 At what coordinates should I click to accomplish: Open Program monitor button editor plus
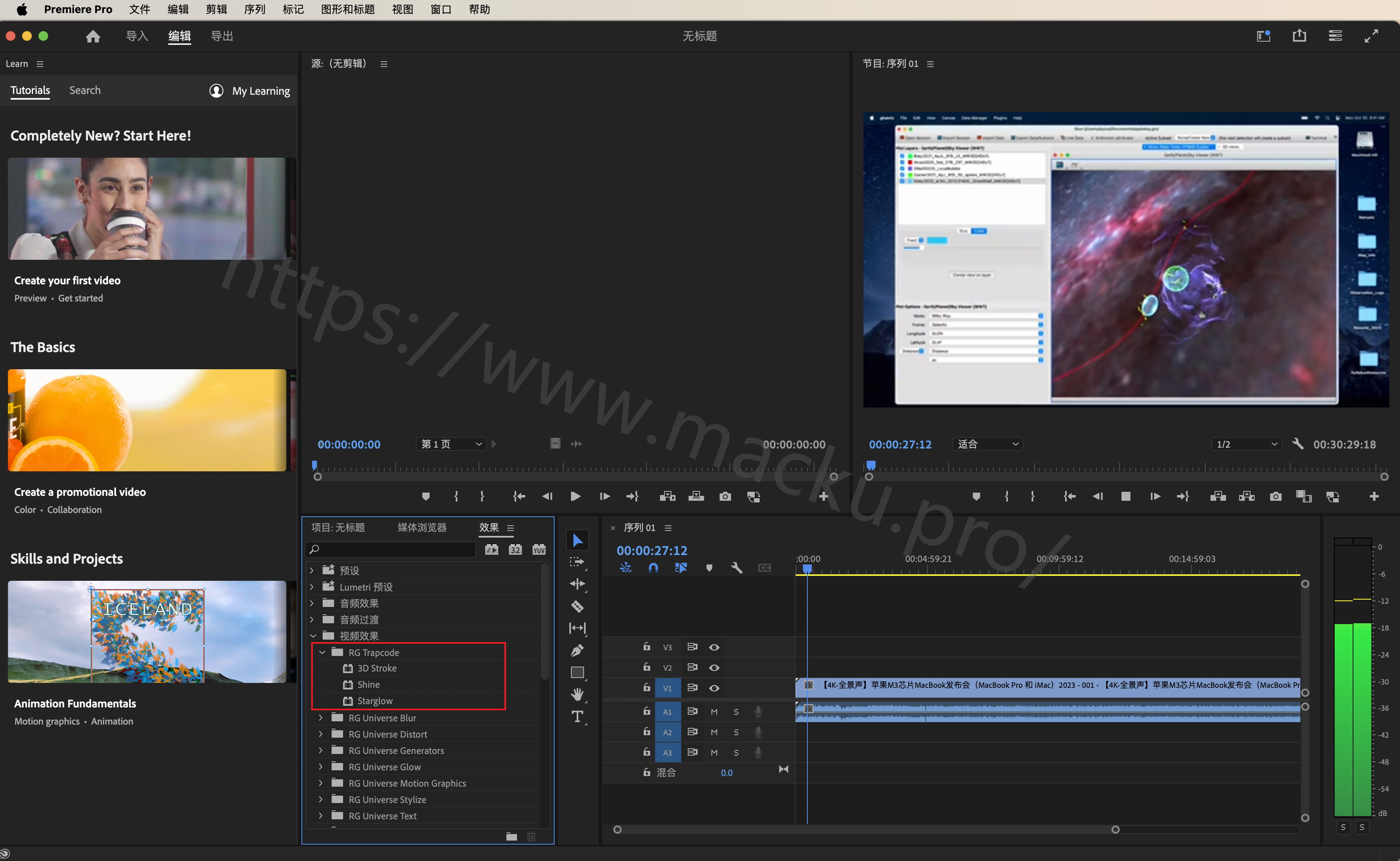pyautogui.click(x=1374, y=497)
